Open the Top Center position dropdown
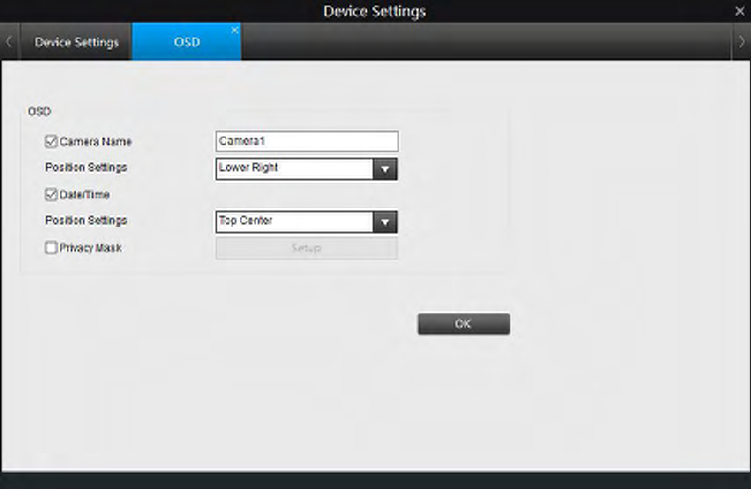The height and width of the screenshot is (489, 751). (x=307, y=222)
